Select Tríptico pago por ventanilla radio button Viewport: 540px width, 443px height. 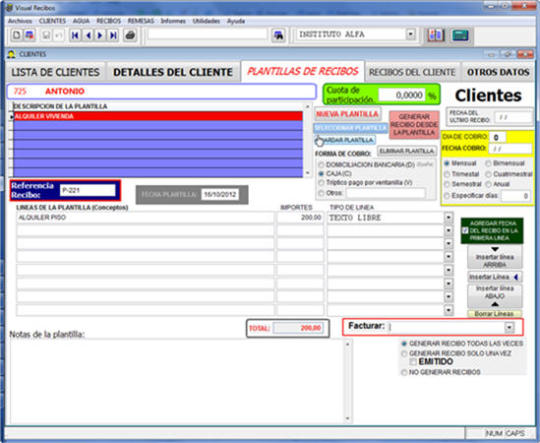pyautogui.click(x=321, y=183)
